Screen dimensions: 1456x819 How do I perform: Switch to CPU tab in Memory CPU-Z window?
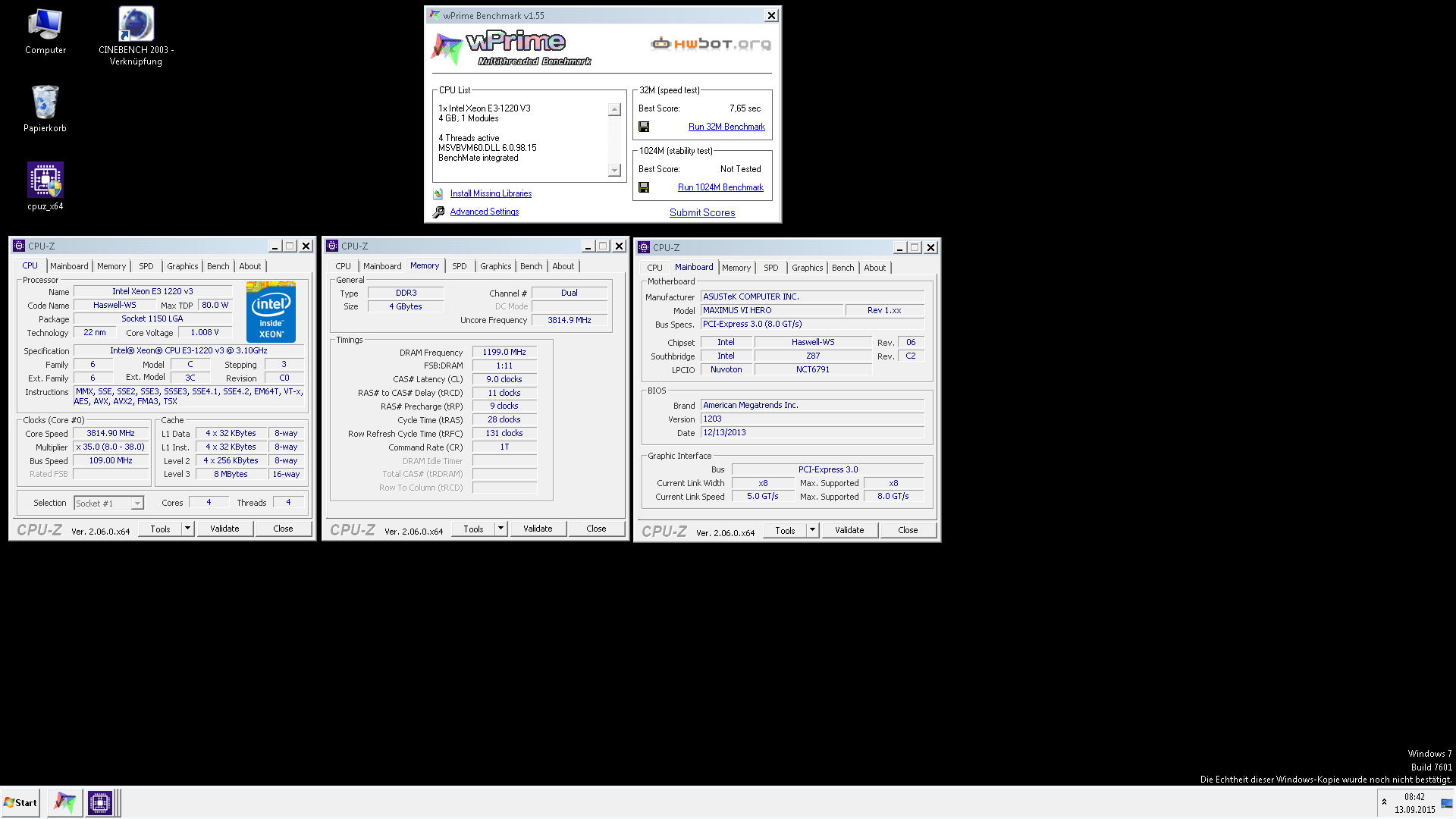point(344,266)
